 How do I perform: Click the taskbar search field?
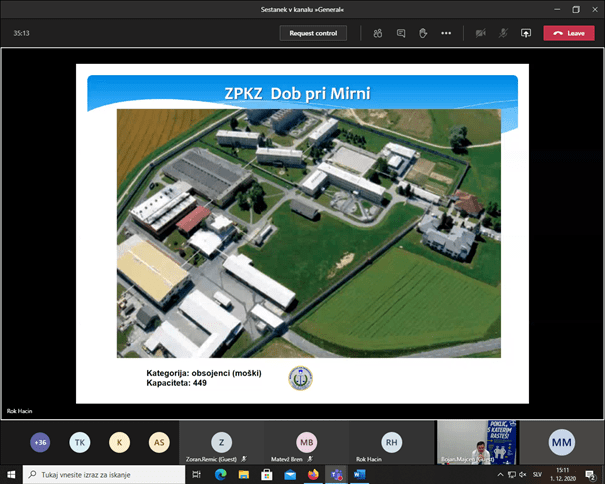click(104, 474)
